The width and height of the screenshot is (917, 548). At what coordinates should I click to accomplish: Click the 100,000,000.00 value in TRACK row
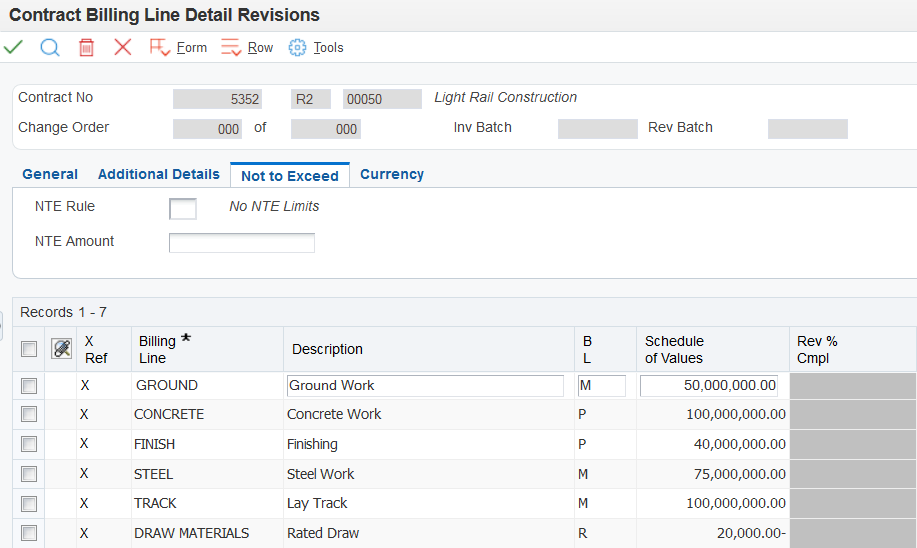coord(712,504)
